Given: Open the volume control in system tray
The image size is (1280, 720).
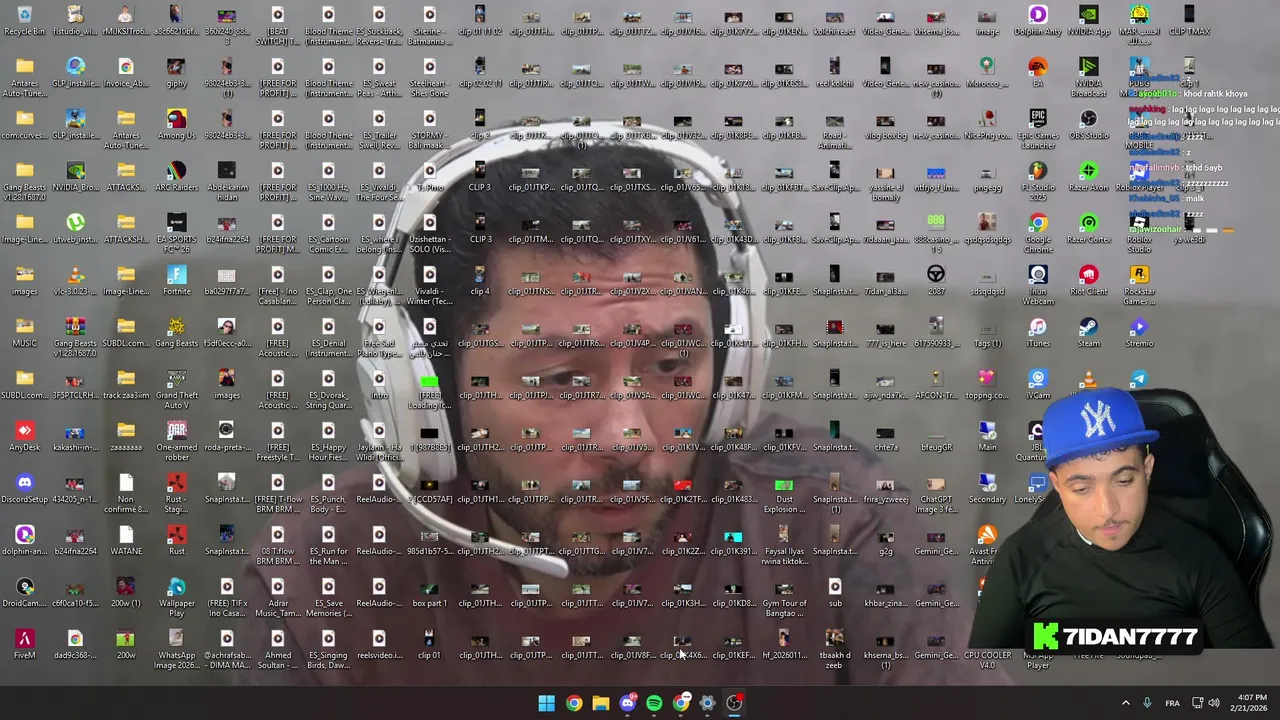Looking at the screenshot, I should coord(1214,703).
